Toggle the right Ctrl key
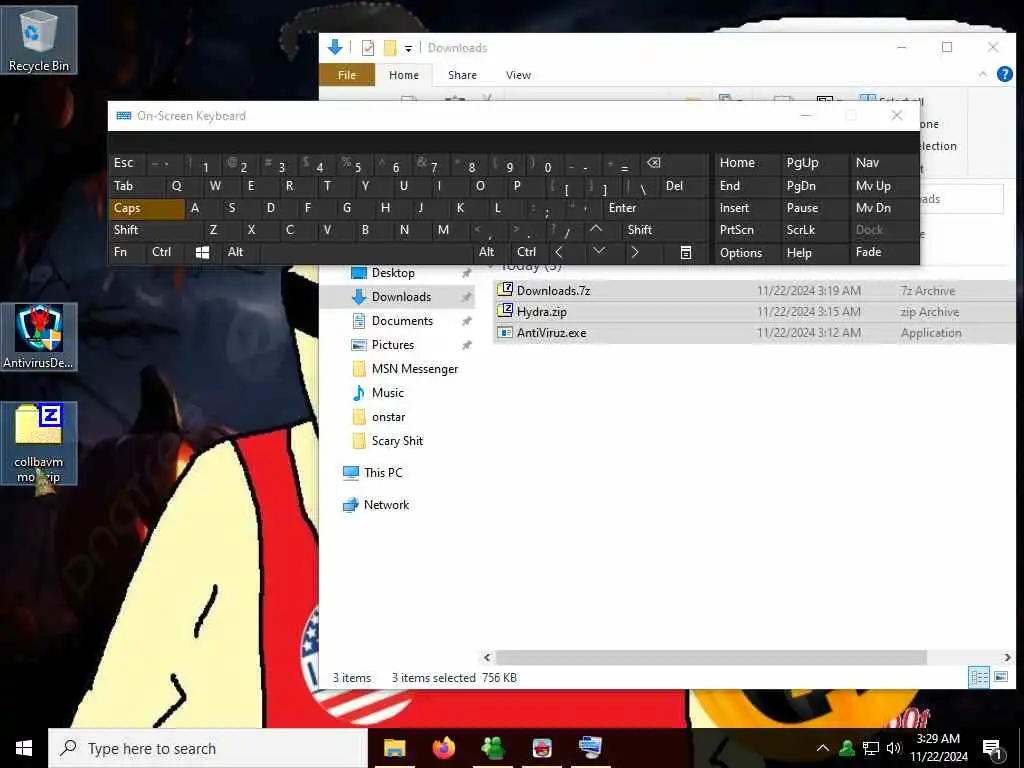 pos(530,253)
